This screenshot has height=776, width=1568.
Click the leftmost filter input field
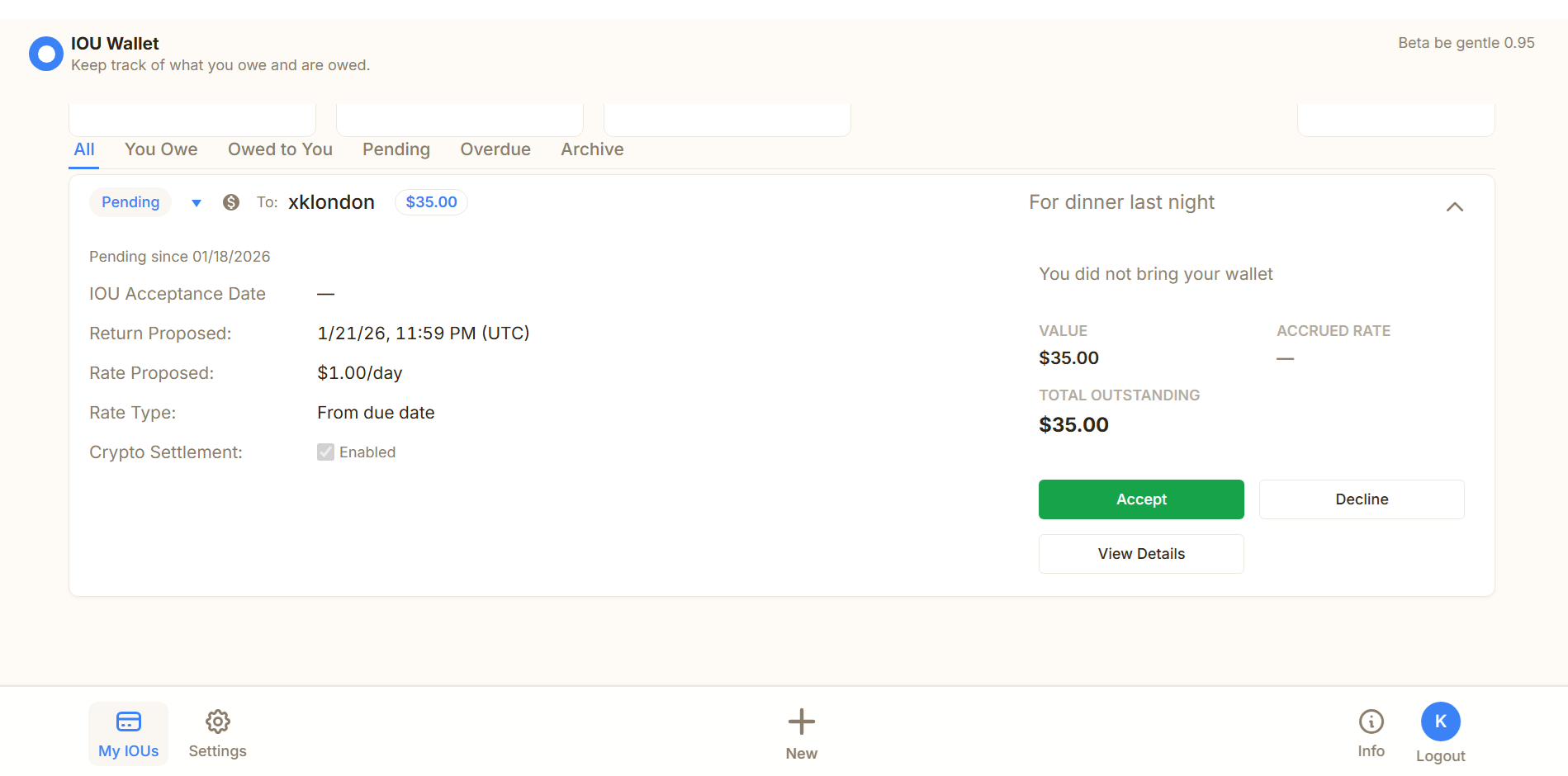click(x=192, y=119)
